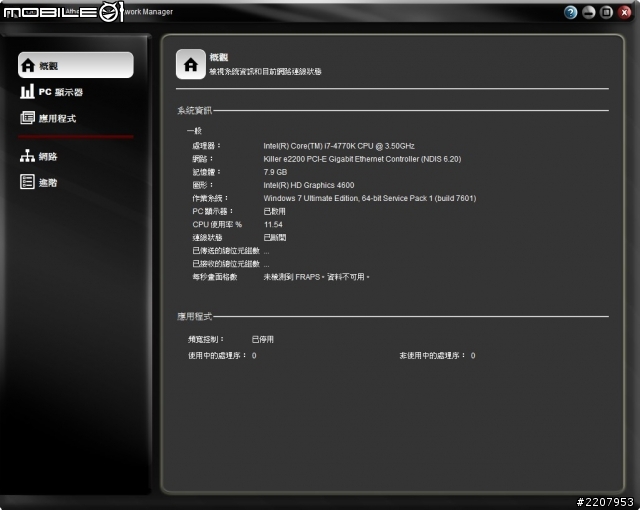Click the 7.9 GB memory value
Viewport: 640px width, 510px height.
(275, 172)
